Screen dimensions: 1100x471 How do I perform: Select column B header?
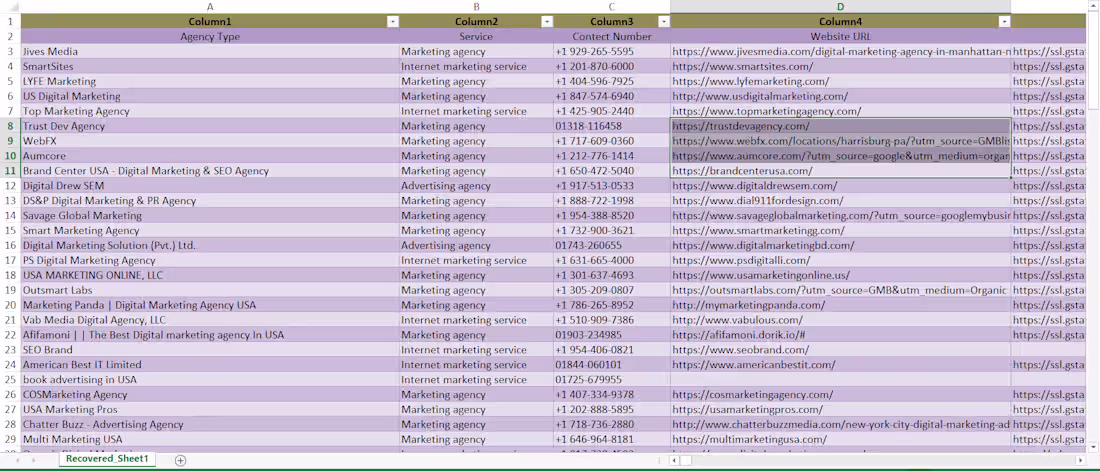tap(476, 7)
